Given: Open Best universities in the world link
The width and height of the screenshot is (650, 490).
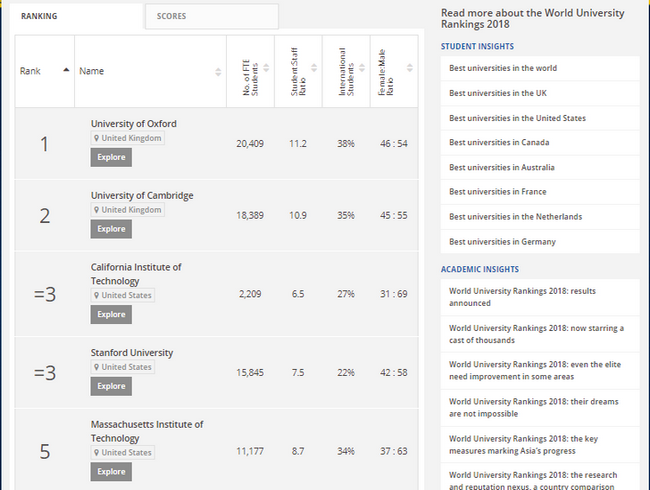Looking at the screenshot, I should point(503,69).
